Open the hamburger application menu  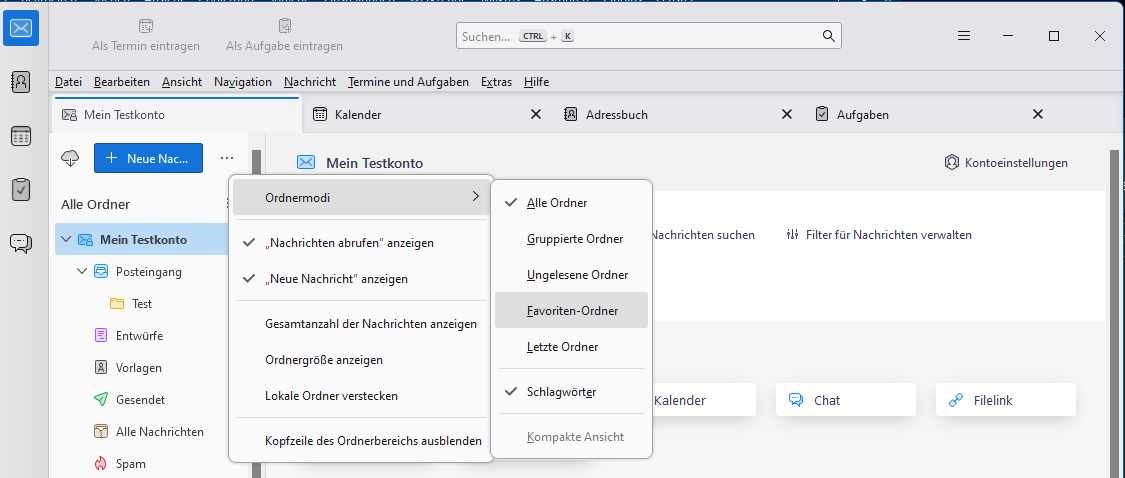point(964,36)
